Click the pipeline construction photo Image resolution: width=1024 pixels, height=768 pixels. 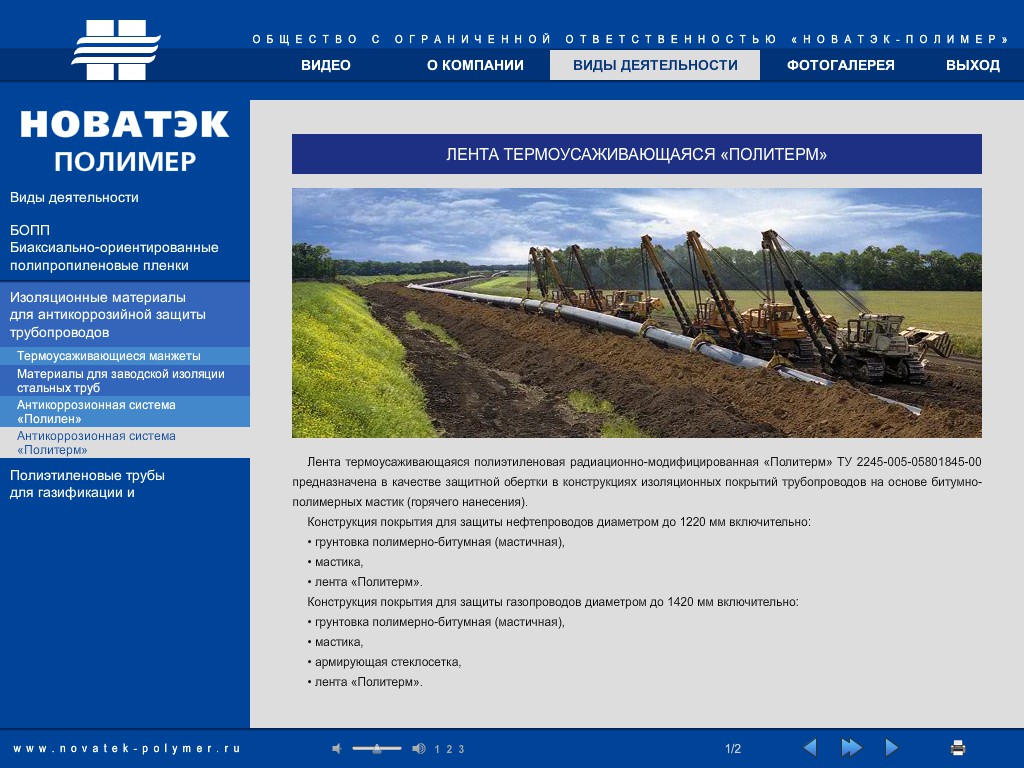click(x=637, y=313)
